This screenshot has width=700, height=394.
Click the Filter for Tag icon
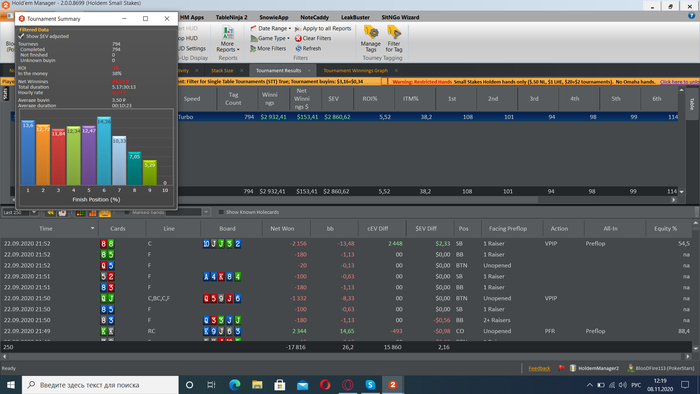tap(394, 33)
